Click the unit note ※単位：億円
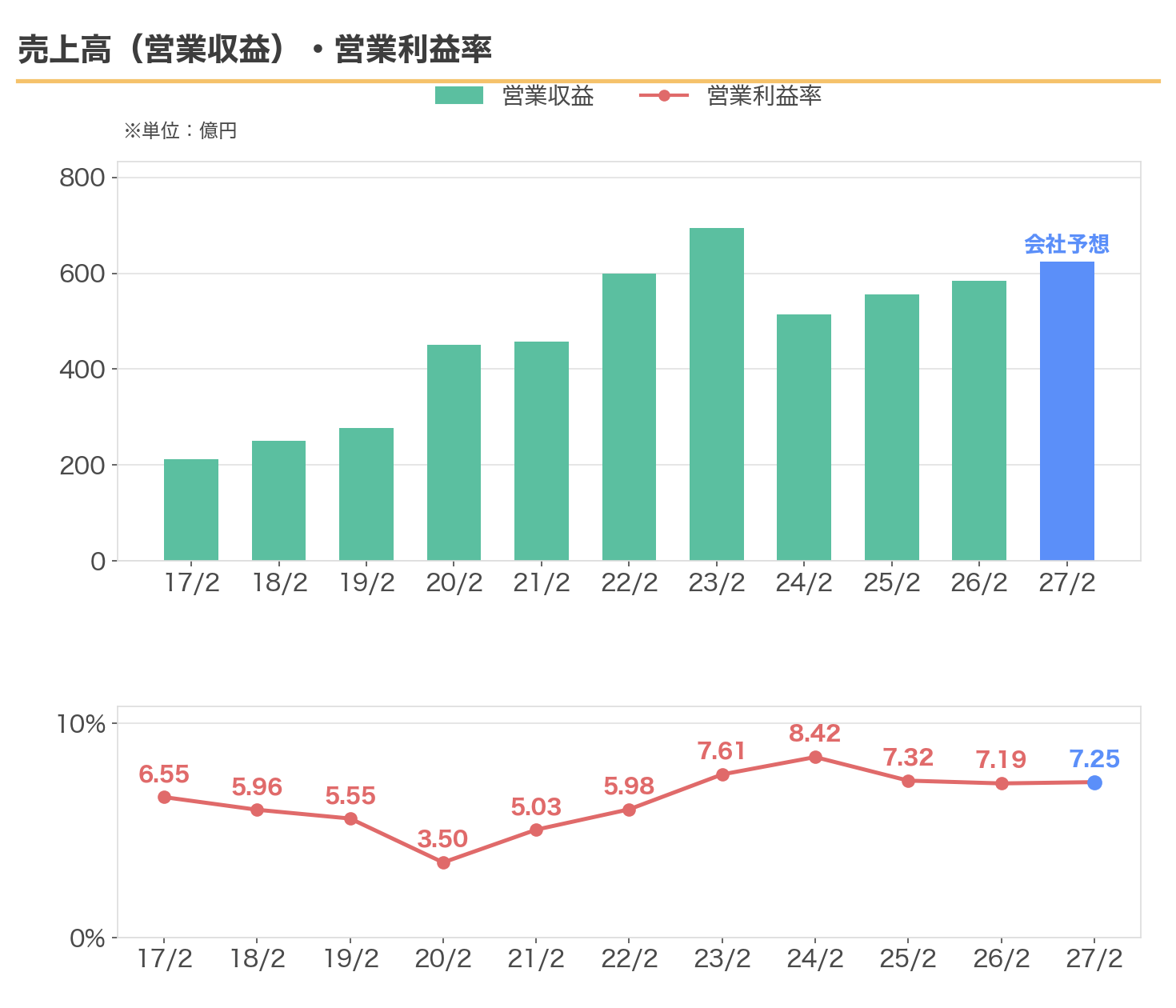The width and height of the screenshot is (1176, 1008). (x=180, y=130)
